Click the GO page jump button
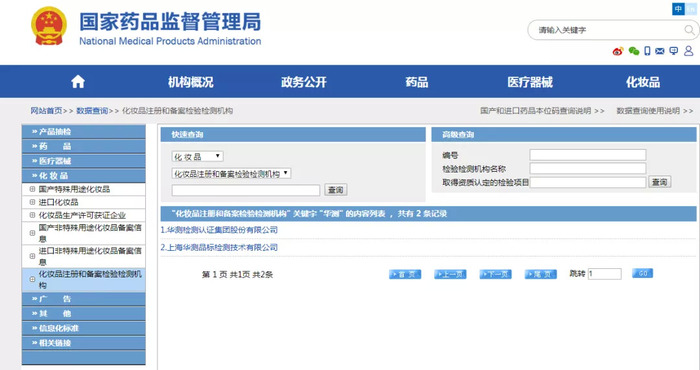 (x=642, y=273)
